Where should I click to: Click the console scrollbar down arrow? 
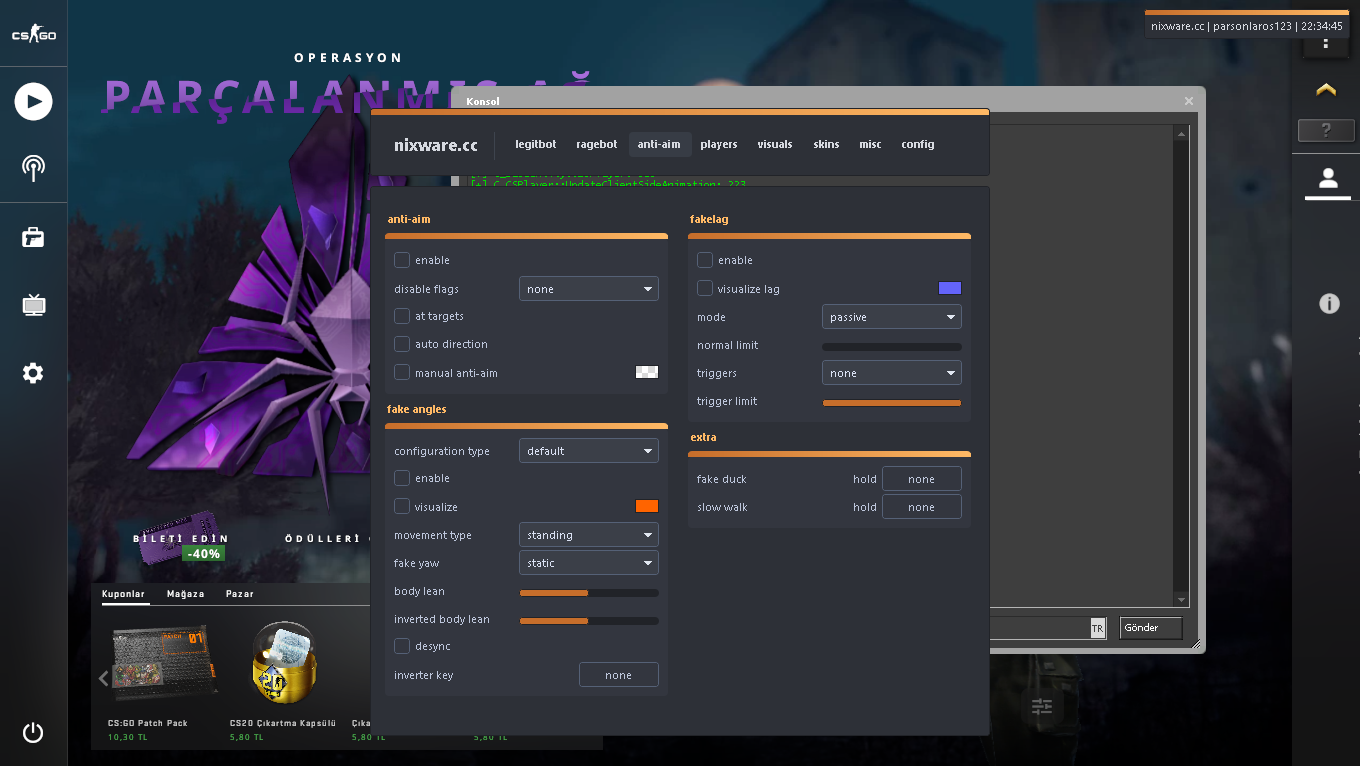point(1182,599)
